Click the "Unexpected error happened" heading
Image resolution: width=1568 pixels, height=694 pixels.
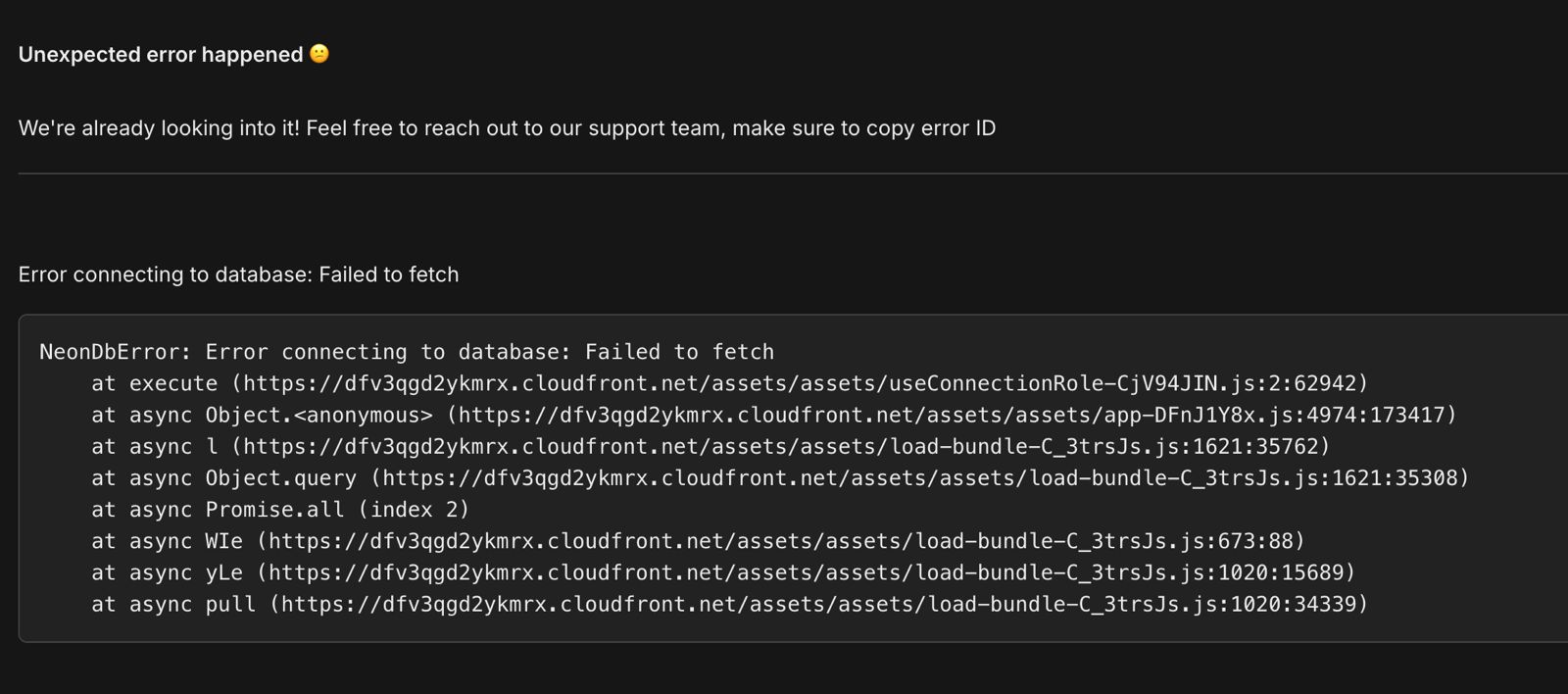161,55
